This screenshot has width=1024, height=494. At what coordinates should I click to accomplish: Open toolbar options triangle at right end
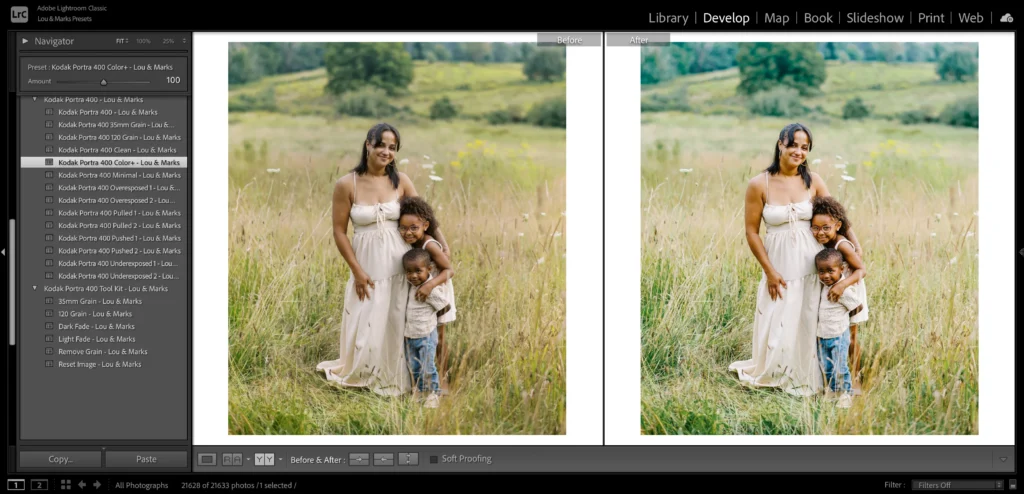pos(1003,459)
